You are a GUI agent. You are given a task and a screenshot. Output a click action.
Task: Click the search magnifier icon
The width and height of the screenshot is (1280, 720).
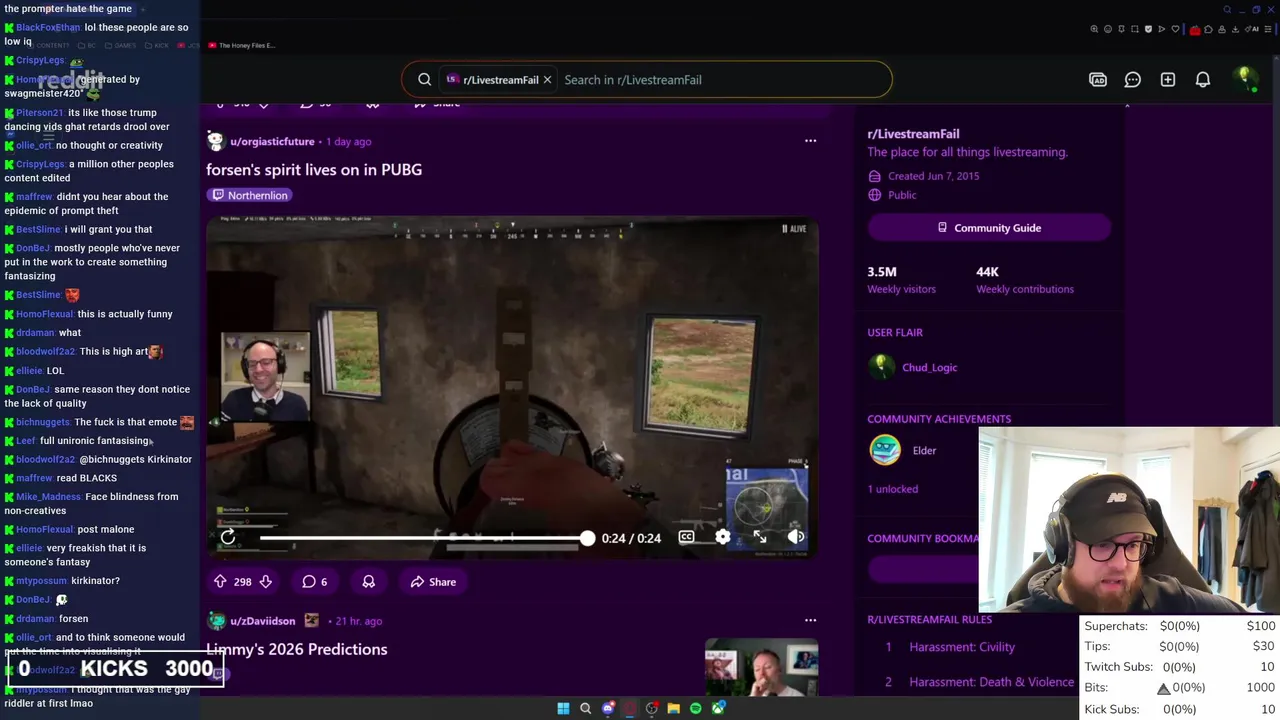425,80
